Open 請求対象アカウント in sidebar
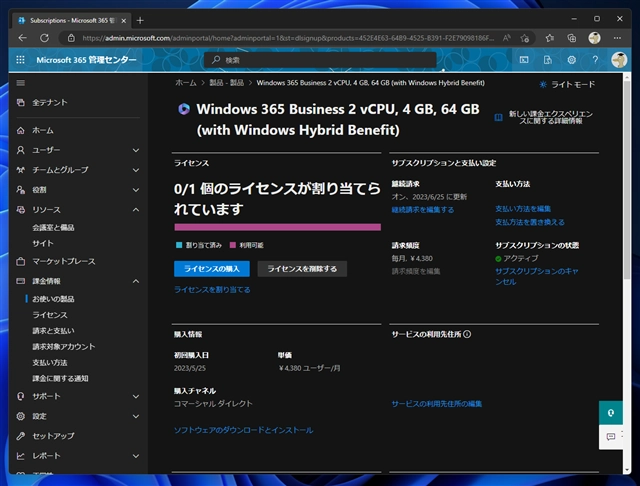This screenshot has width=640, height=486. tap(64, 347)
